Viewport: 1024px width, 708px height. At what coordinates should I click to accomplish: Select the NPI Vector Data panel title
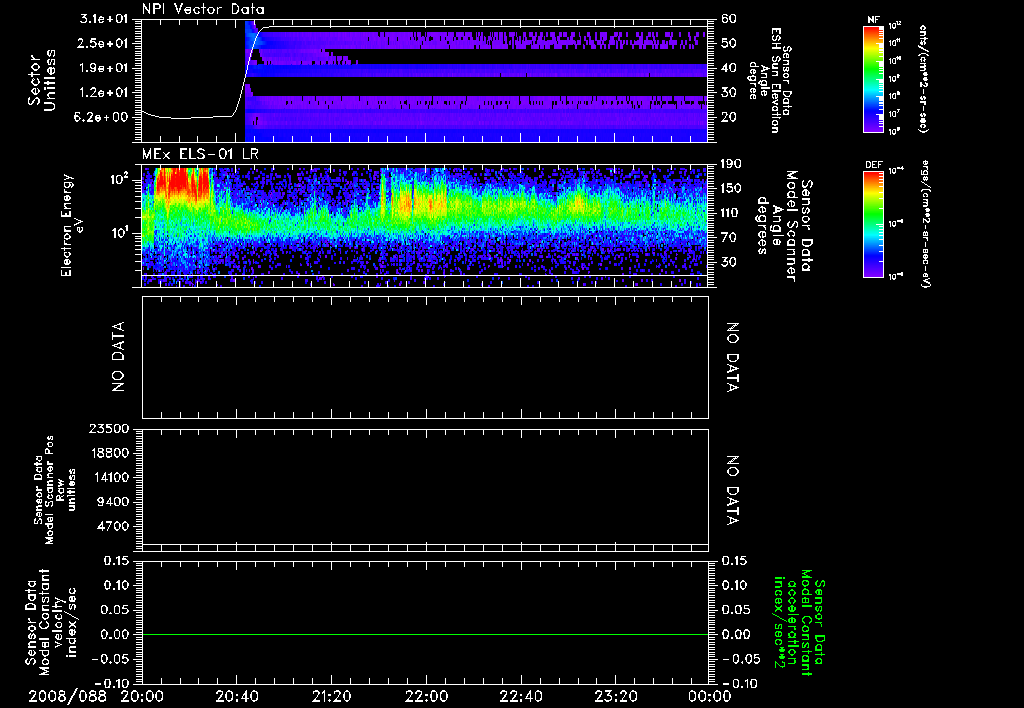coord(204,9)
